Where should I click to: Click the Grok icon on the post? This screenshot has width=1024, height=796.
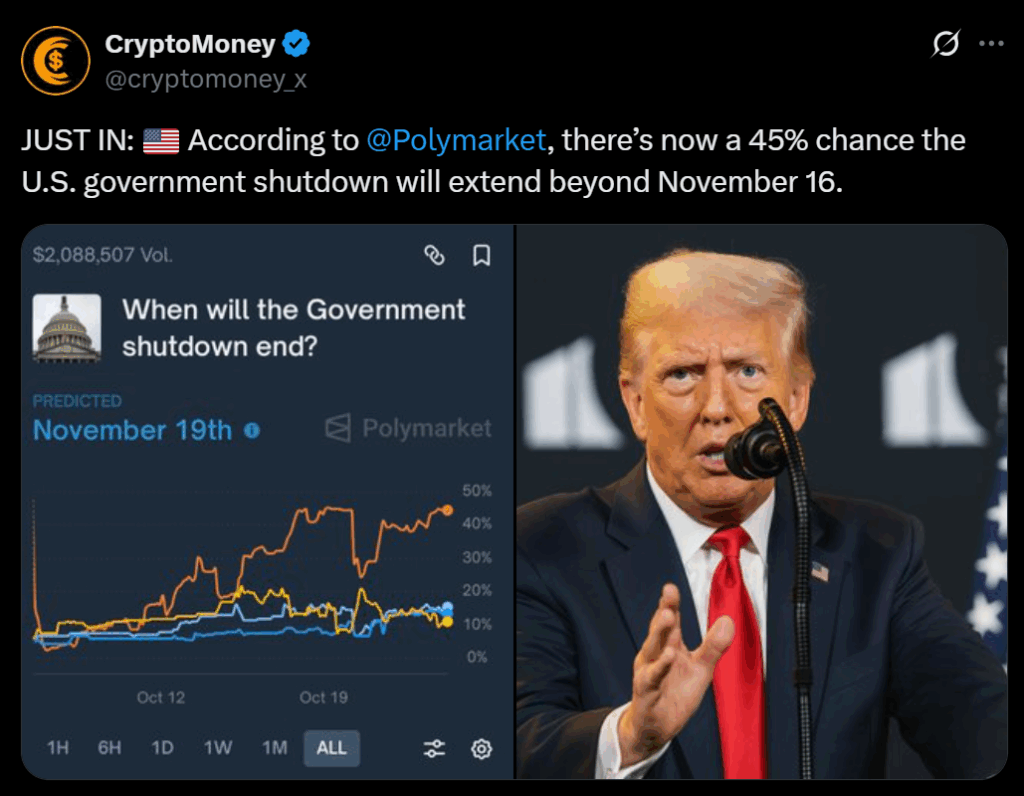(945, 44)
